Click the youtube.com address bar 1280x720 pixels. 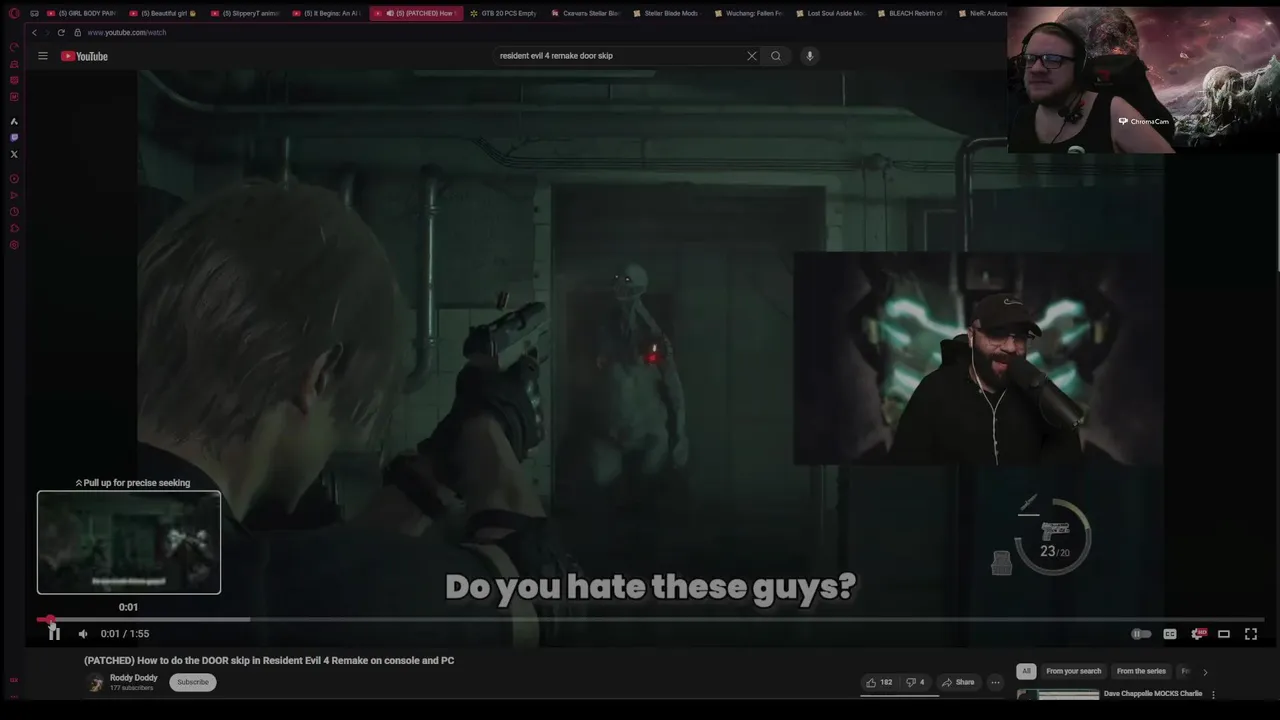click(x=127, y=32)
